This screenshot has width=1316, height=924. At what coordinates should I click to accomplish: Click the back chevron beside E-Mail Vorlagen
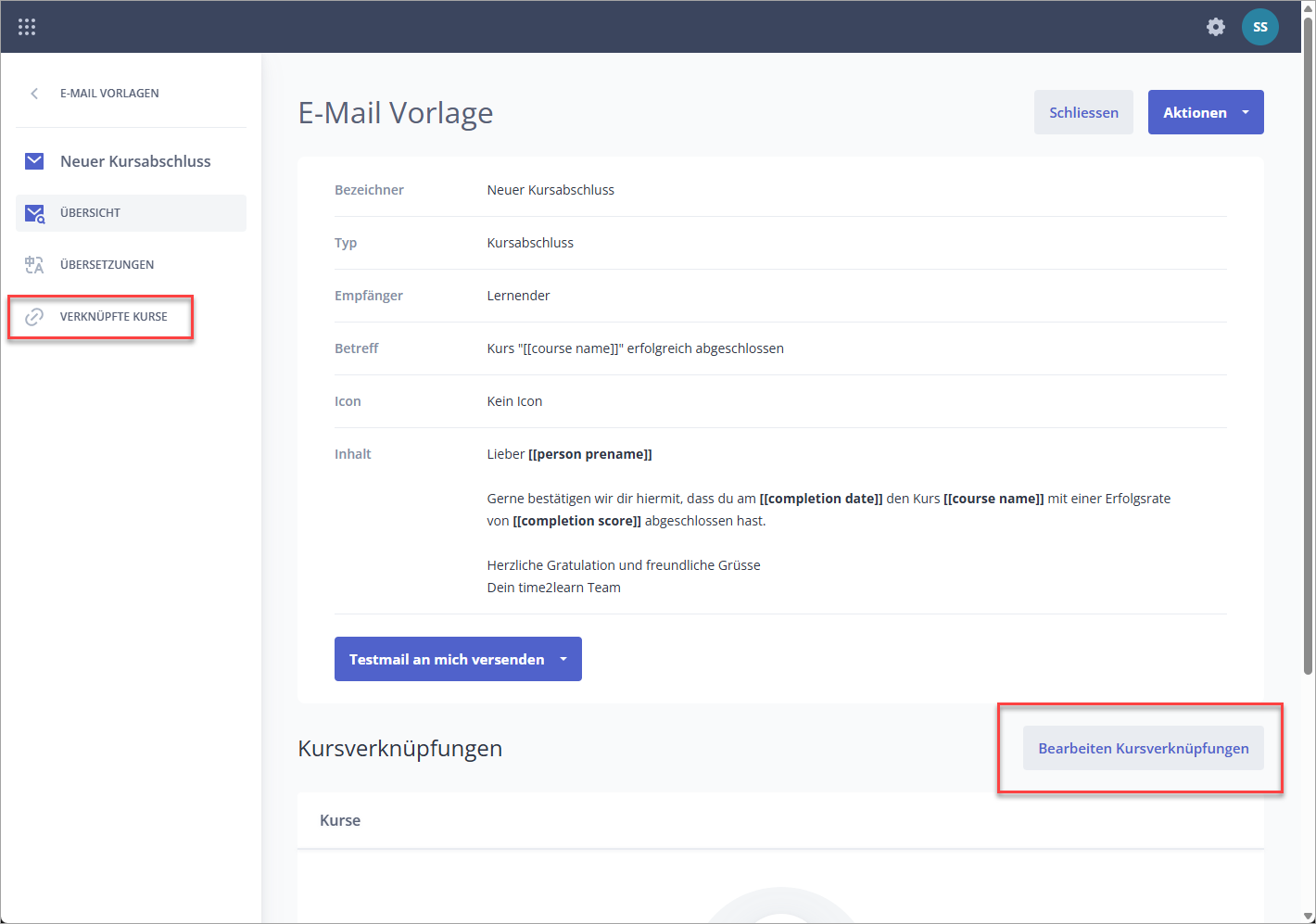[34, 94]
